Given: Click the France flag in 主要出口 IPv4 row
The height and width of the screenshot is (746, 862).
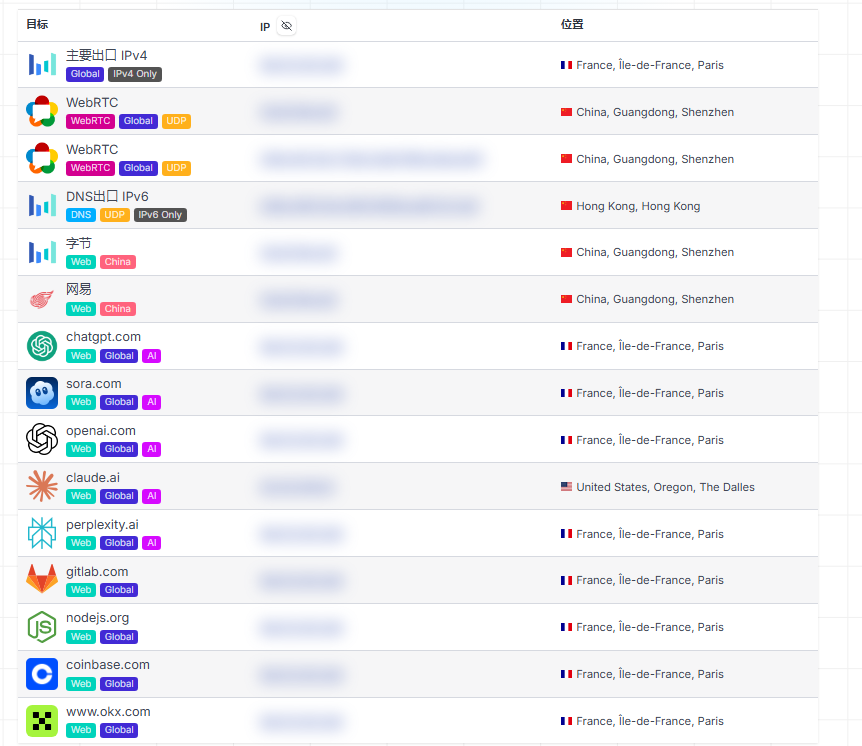Looking at the screenshot, I should pyautogui.click(x=566, y=65).
